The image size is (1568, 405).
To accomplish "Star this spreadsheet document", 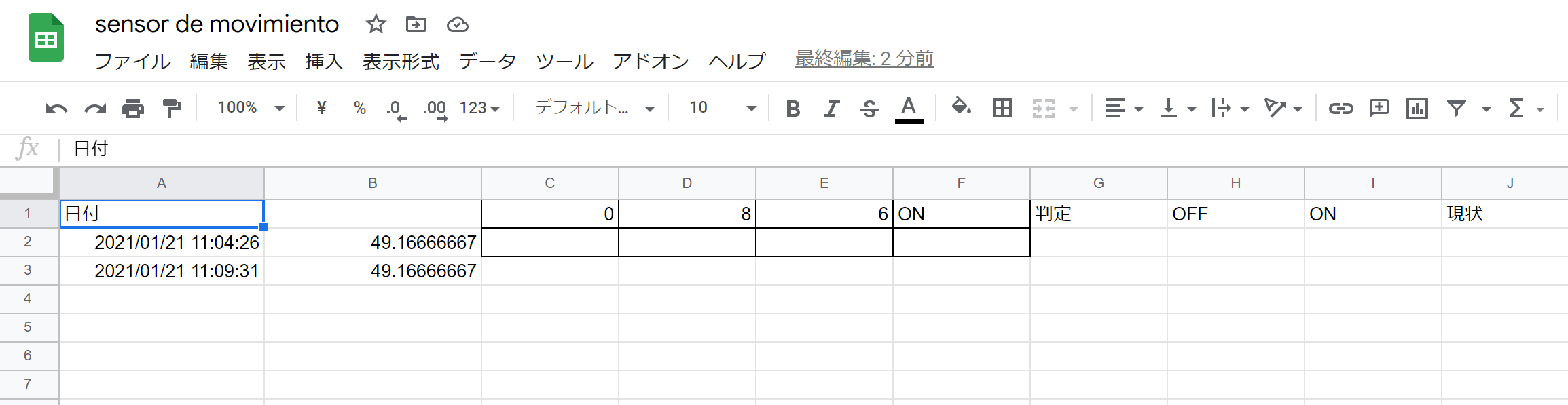I will point(376,24).
